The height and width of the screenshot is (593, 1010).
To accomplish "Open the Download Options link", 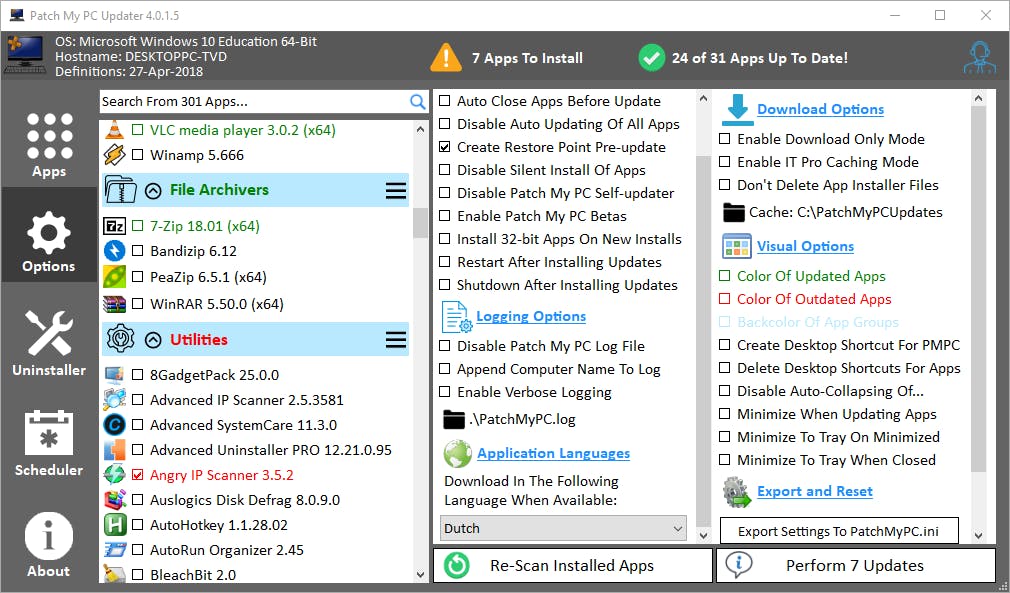I will 820,109.
